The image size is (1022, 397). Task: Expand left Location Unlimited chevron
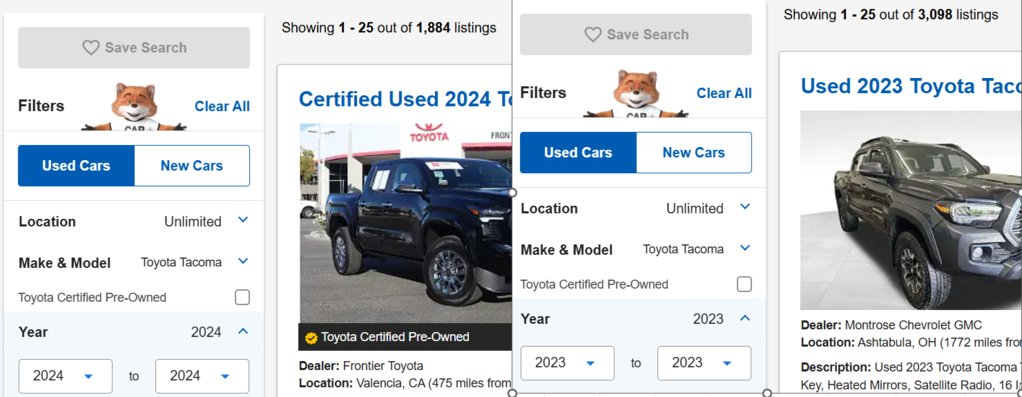(x=243, y=220)
